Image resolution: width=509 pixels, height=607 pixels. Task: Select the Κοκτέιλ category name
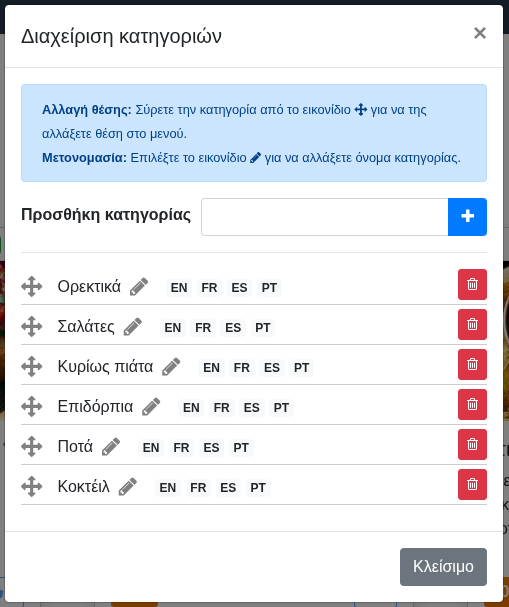84,486
